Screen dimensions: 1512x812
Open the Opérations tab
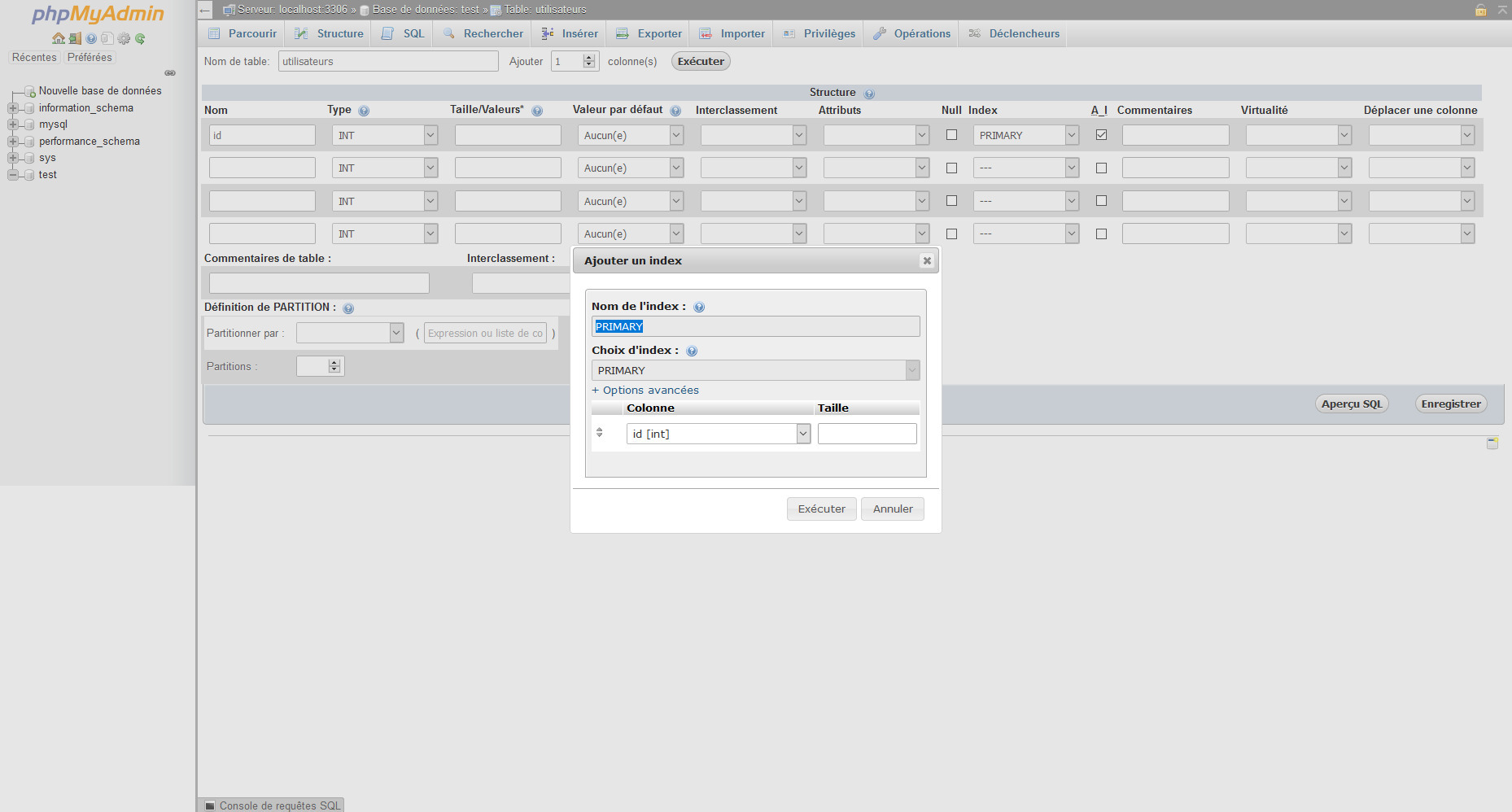click(x=911, y=33)
